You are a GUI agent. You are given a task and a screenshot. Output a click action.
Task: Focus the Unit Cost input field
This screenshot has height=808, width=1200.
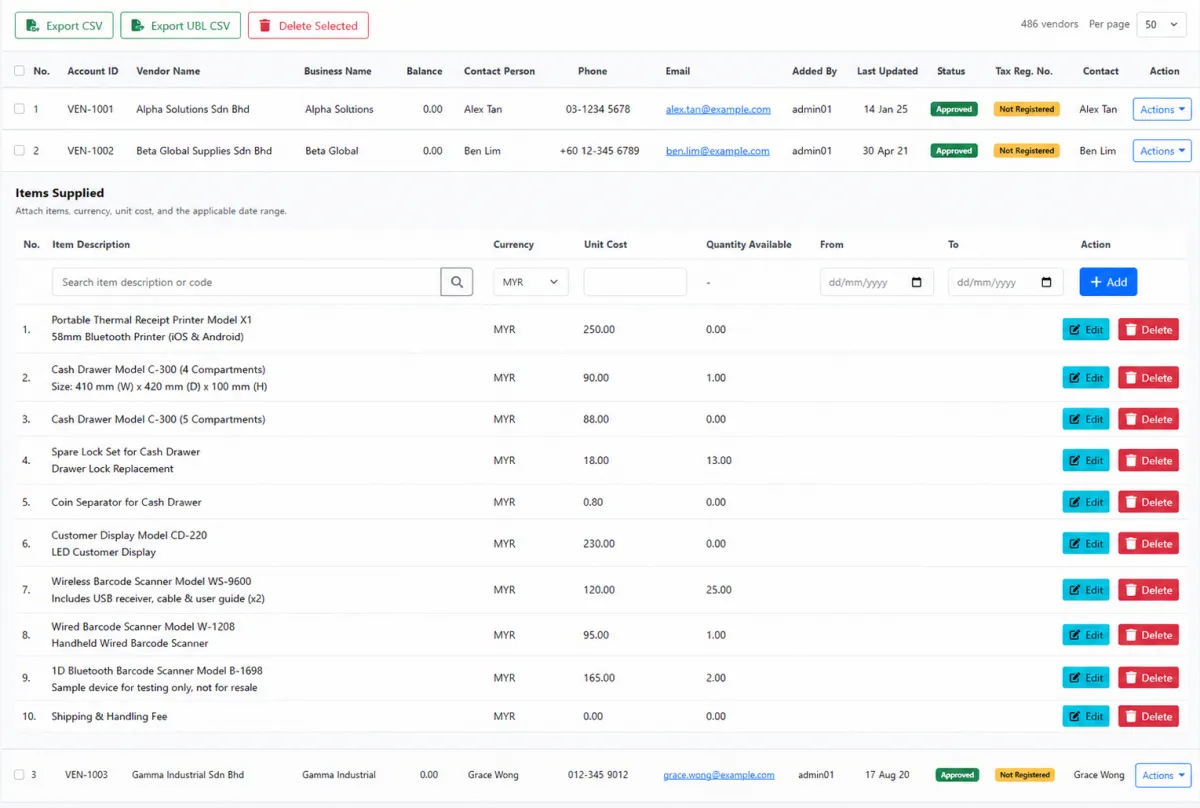pos(635,282)
